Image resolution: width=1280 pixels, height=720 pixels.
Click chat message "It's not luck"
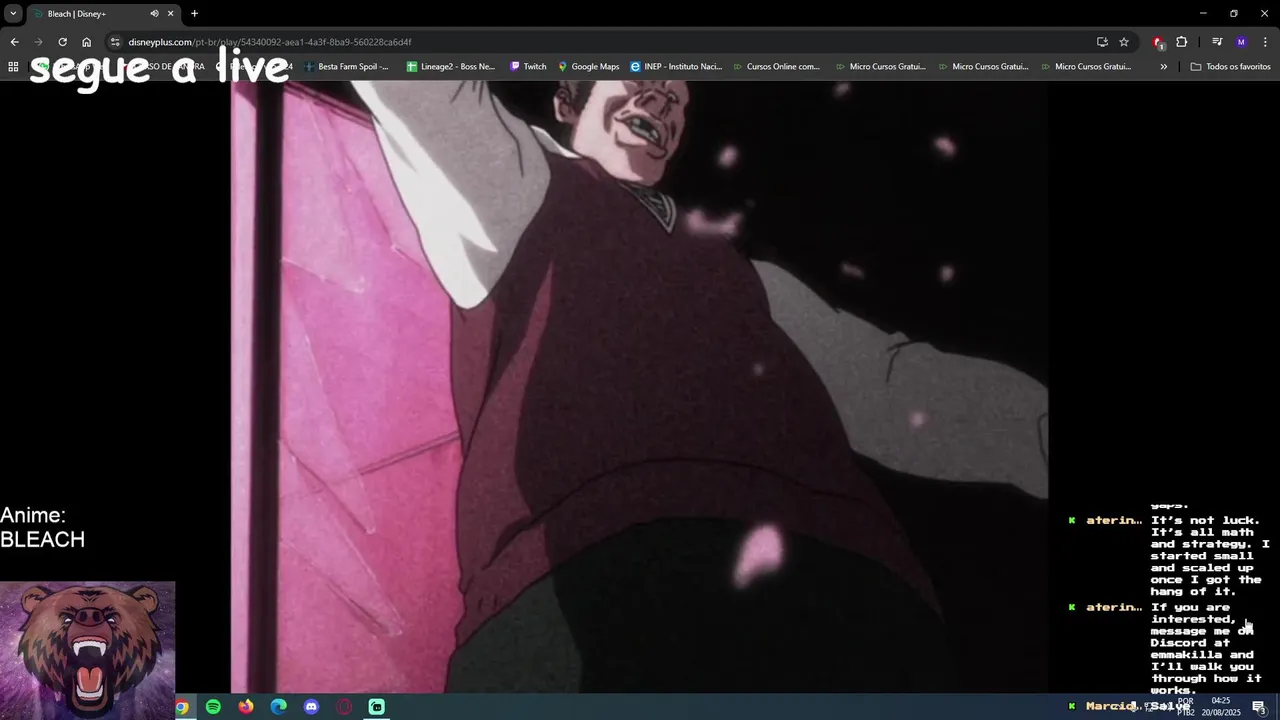1209,555
